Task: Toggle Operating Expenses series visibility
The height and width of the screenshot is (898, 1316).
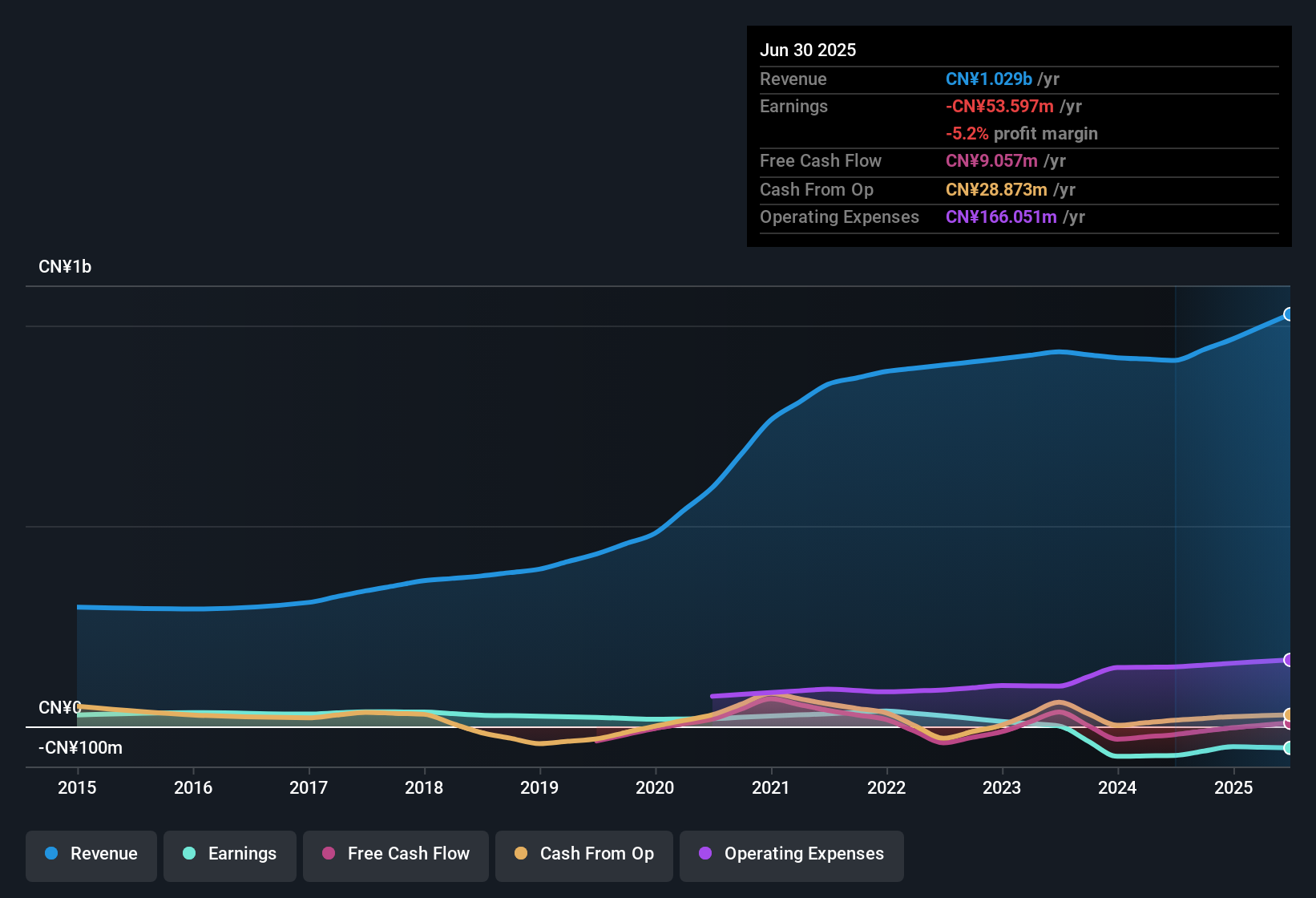Action: 792,855
